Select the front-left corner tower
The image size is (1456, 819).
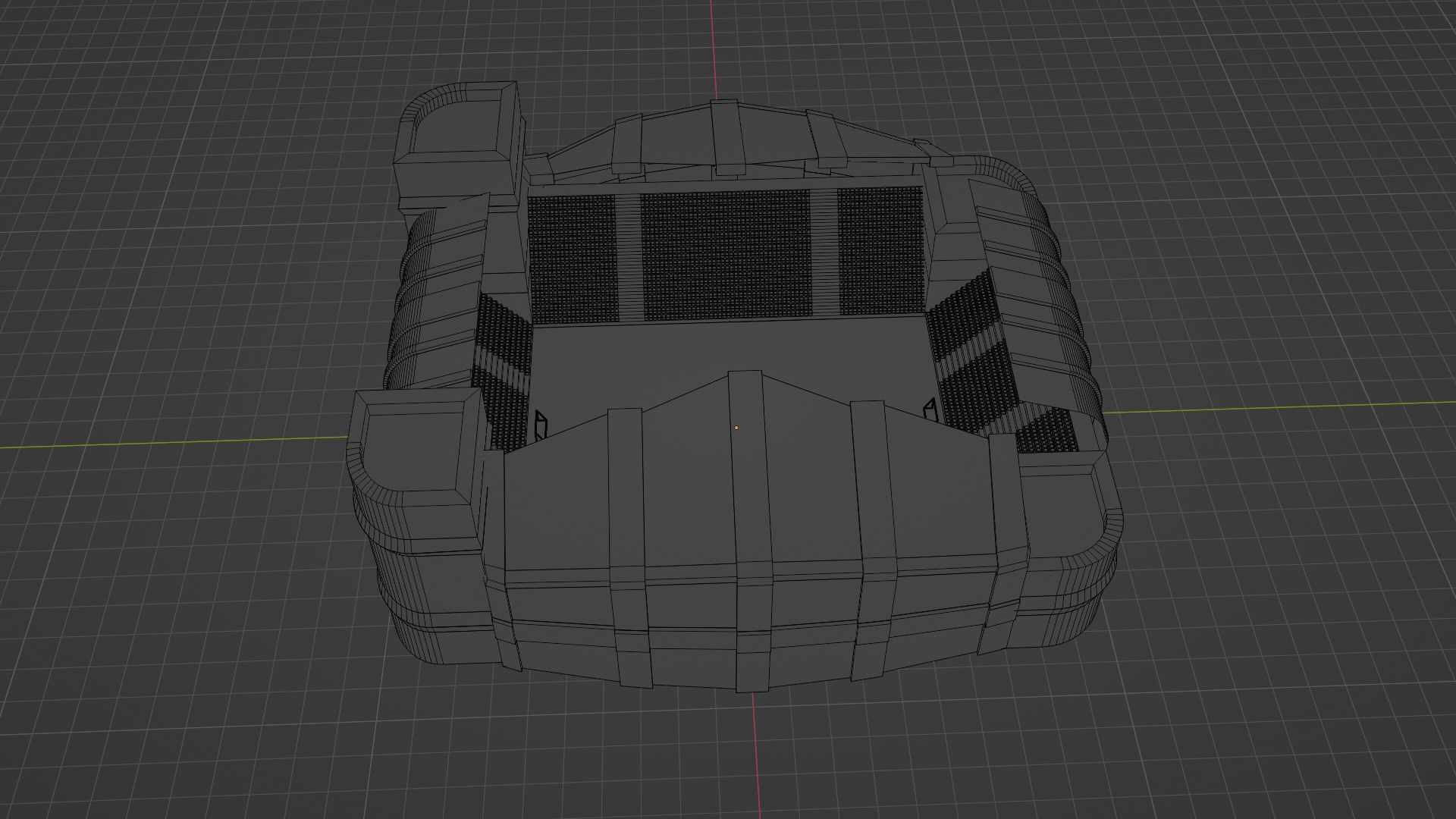point(413,455)
